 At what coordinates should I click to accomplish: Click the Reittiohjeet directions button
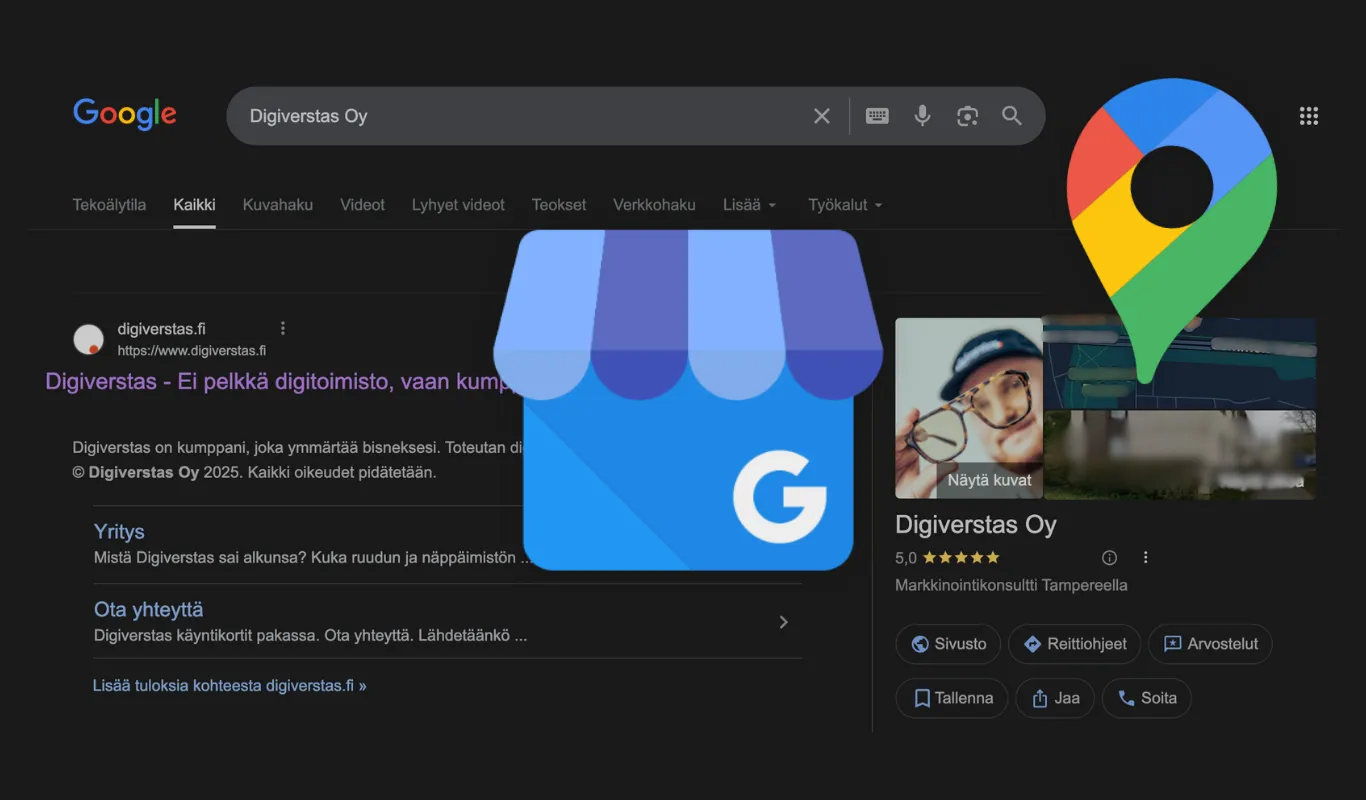pos(1074,644)
